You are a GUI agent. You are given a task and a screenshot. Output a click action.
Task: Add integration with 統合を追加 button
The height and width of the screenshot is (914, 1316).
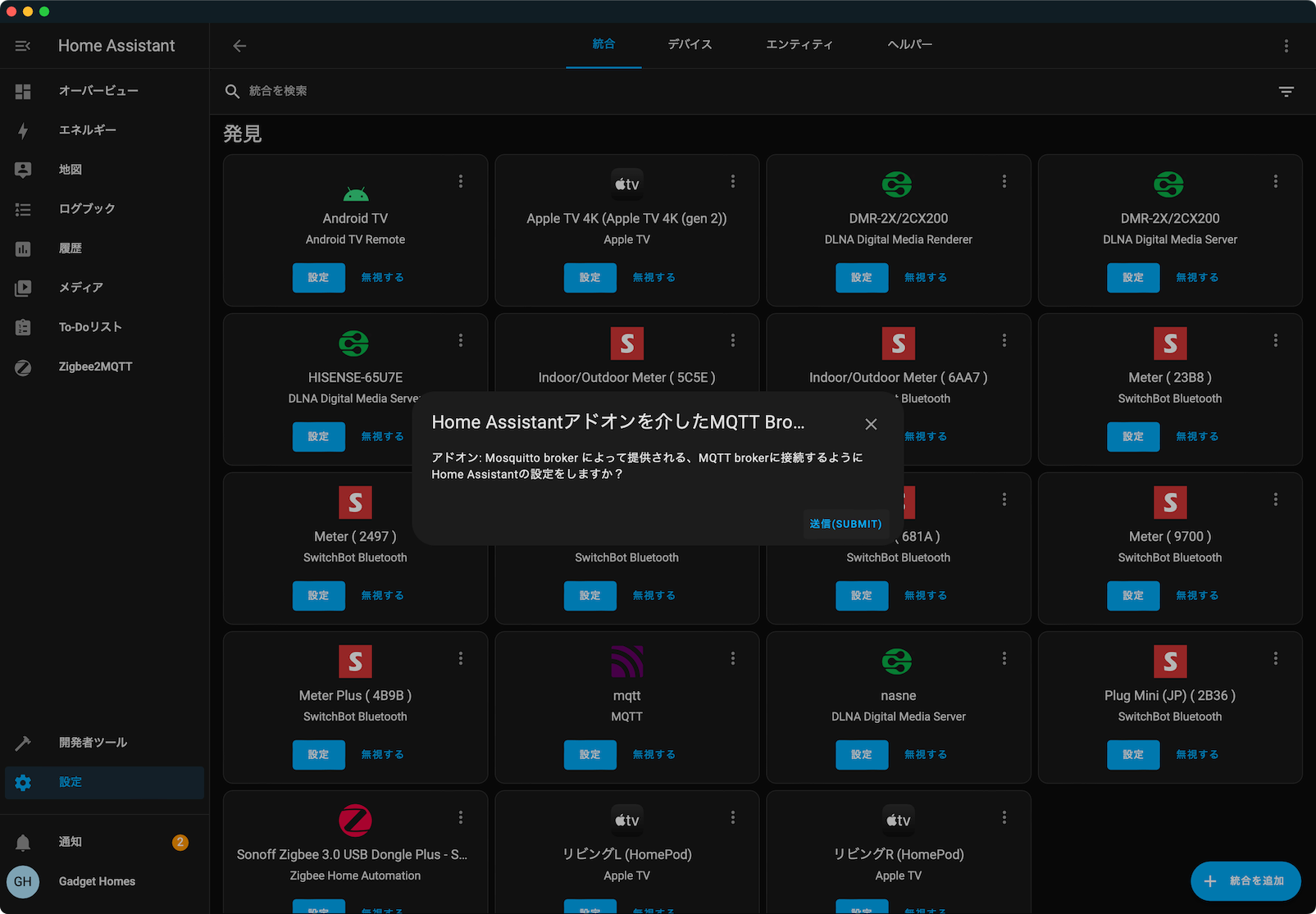1245,881
